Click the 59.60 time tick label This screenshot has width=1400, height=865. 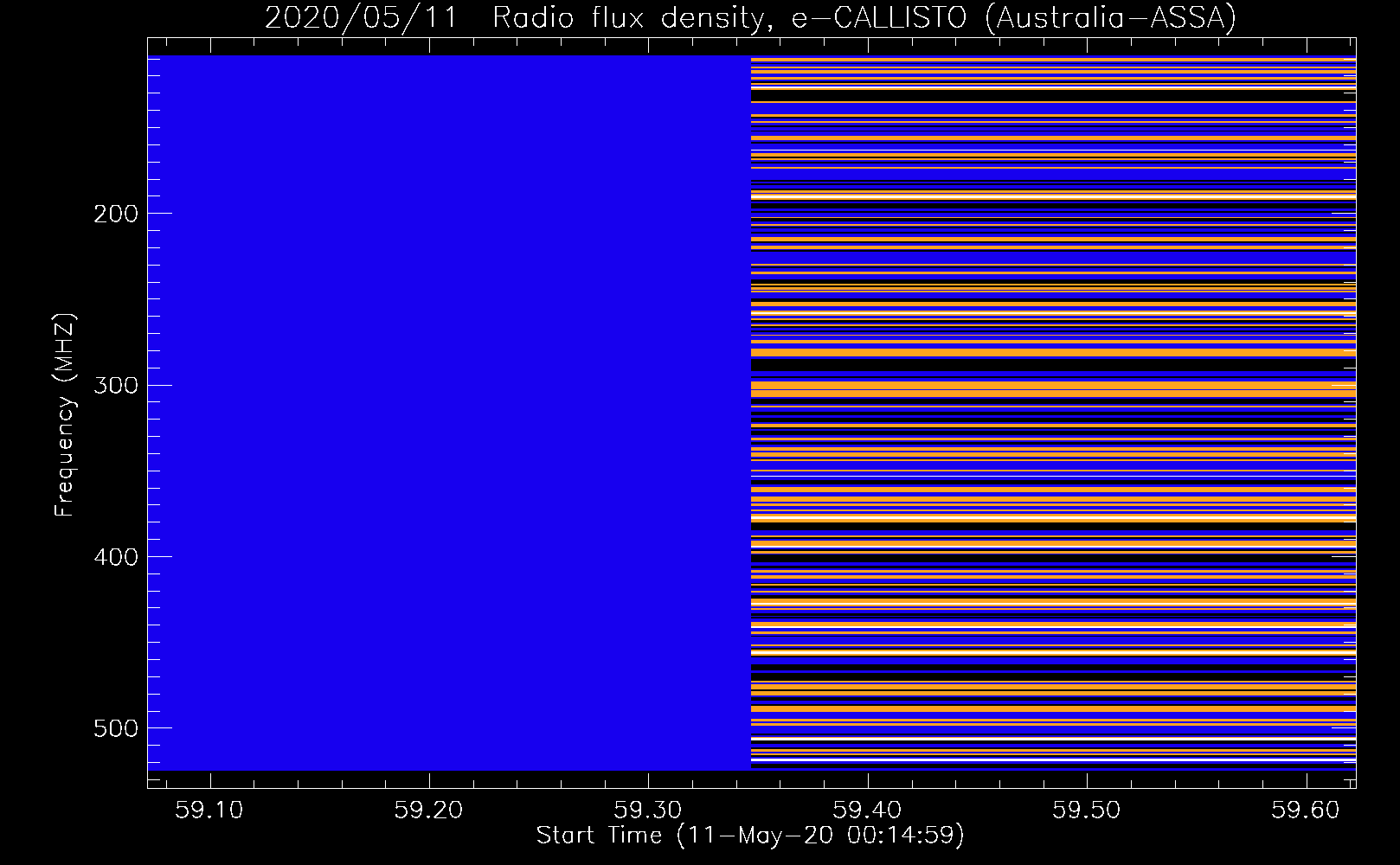[x=1306, y=811]
